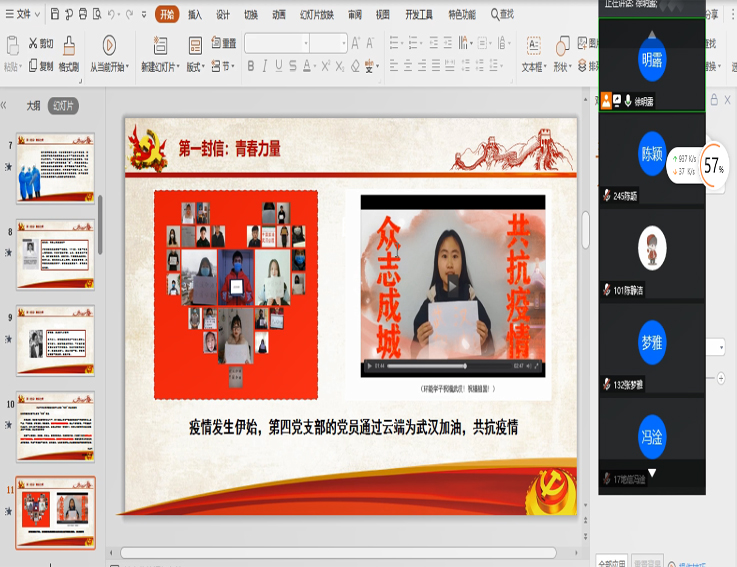The height and width of the screenshot is (567, 737).
Task: Click the Undo arrow icon
Action: click(112, 15)
